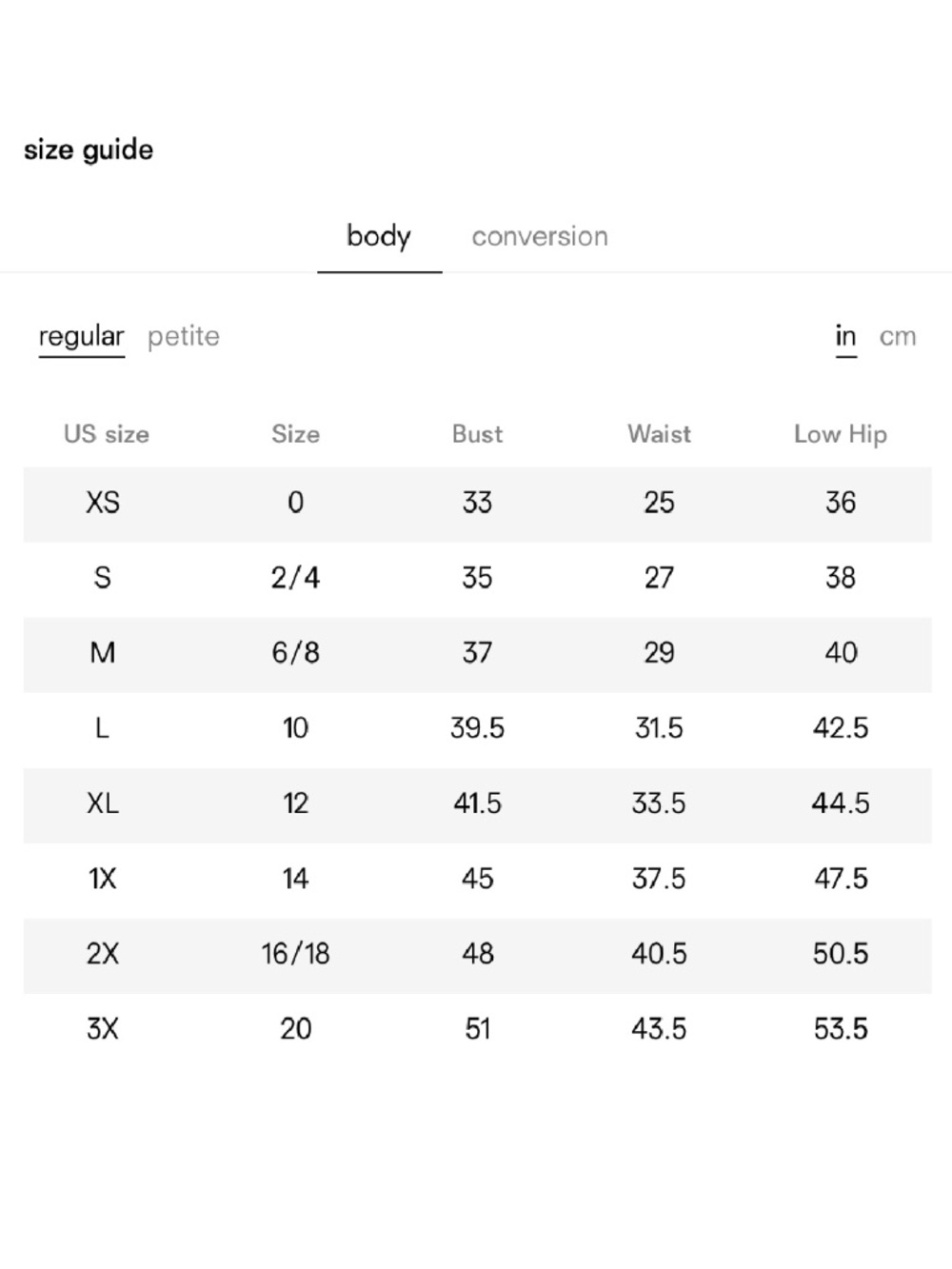Click the Size column header
The width and height of the screenshot is (952, 1269).
coord(295,434)
